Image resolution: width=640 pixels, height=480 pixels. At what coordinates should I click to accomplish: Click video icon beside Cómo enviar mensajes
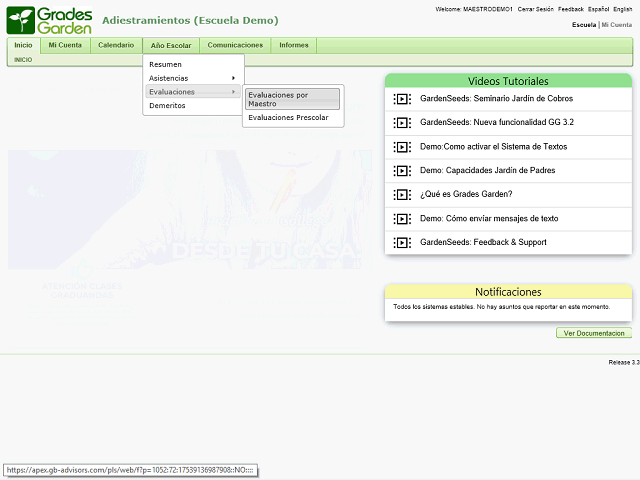tap(402, 219)
